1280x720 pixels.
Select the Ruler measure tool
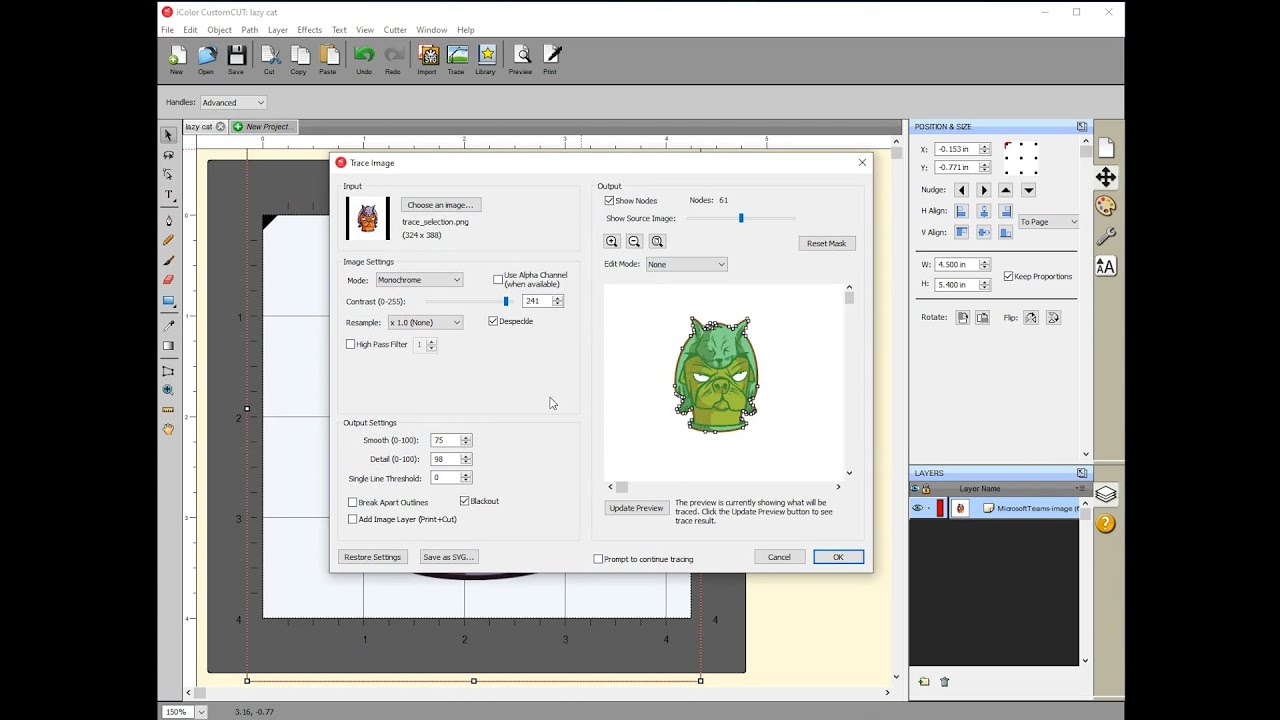pyautogui.click(x=168, y=410)
